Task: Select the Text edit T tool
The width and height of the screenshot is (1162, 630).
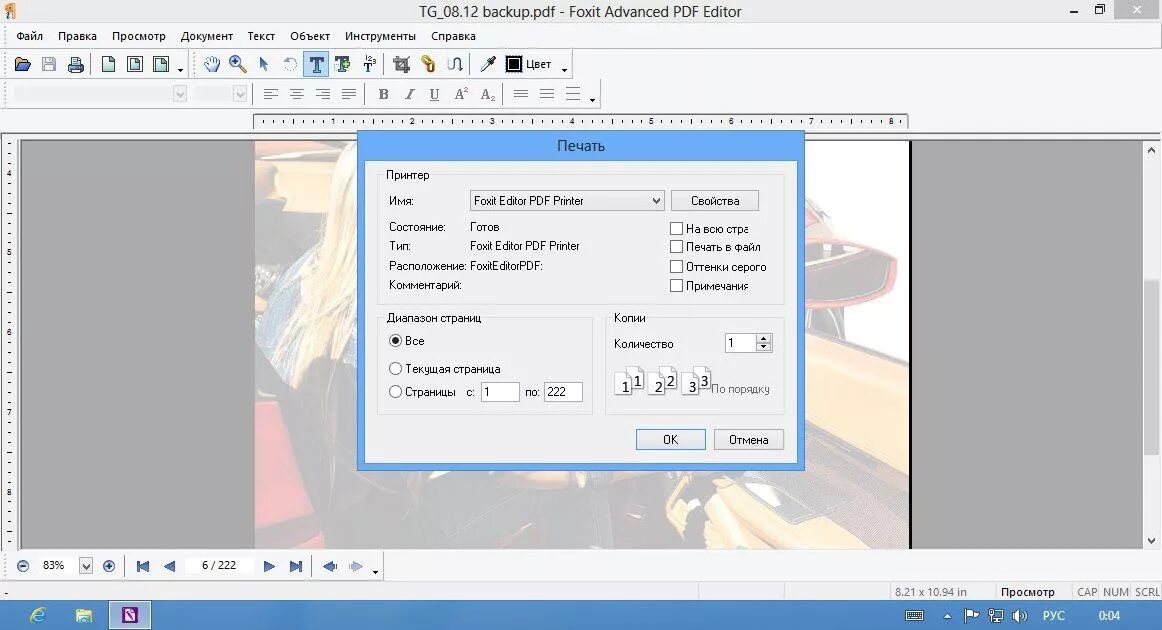Action: [316, 64]
